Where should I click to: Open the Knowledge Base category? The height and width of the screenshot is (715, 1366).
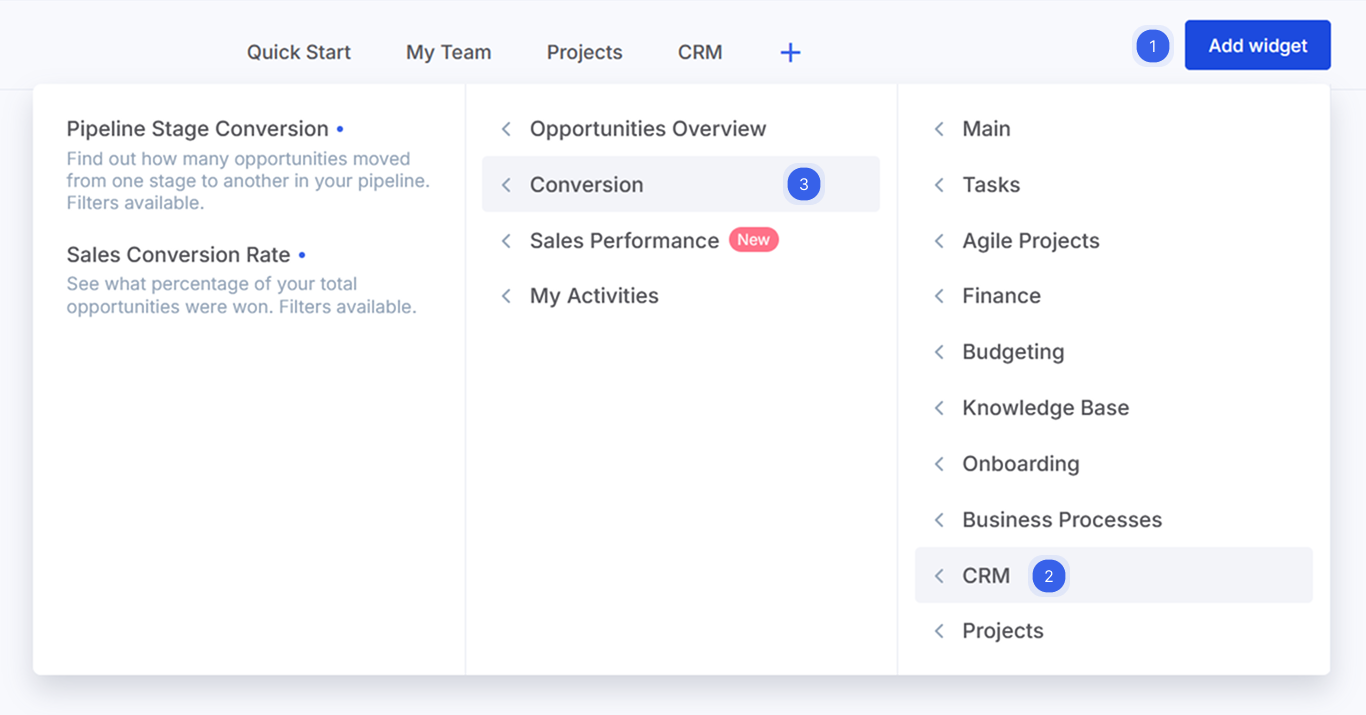(x=1045, y=408)
